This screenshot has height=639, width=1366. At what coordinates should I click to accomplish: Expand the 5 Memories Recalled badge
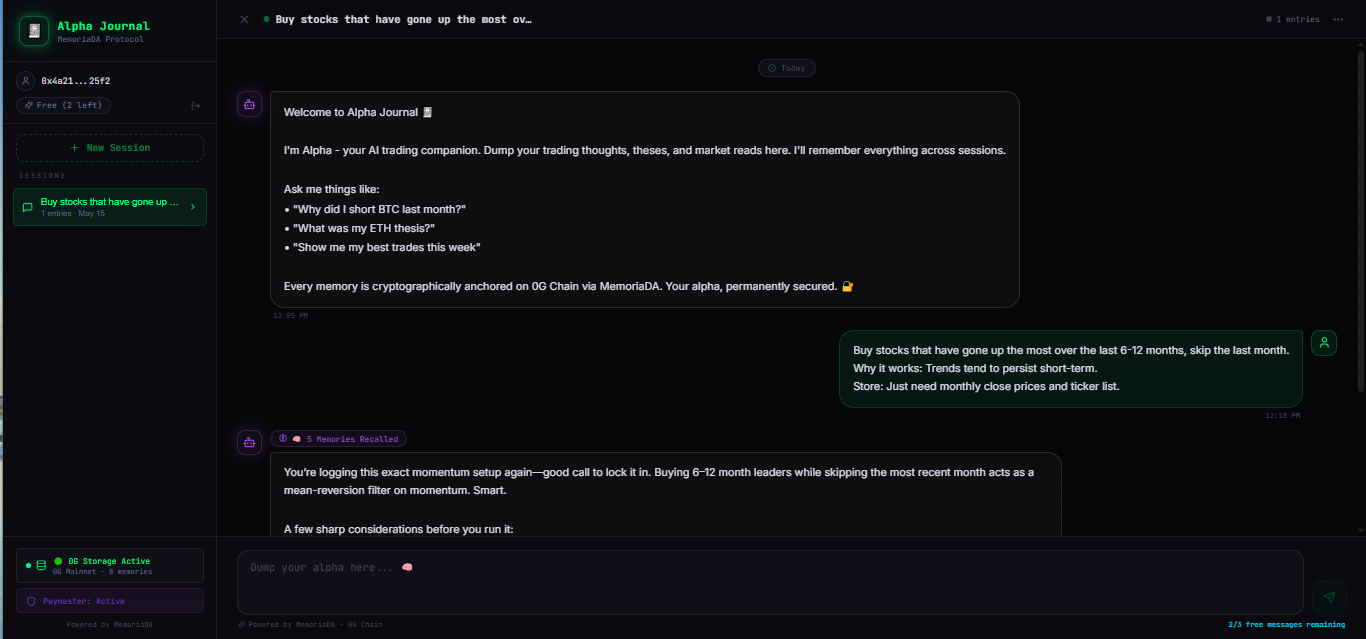click(x=338, y=439)
